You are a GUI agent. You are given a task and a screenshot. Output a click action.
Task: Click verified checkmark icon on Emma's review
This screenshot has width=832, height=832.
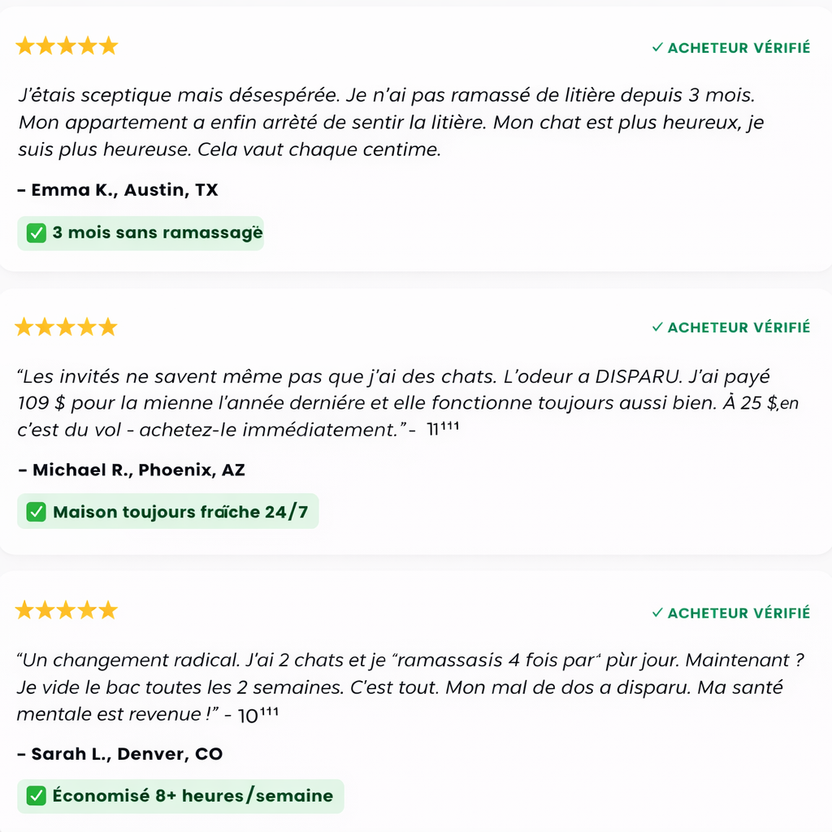657,47
